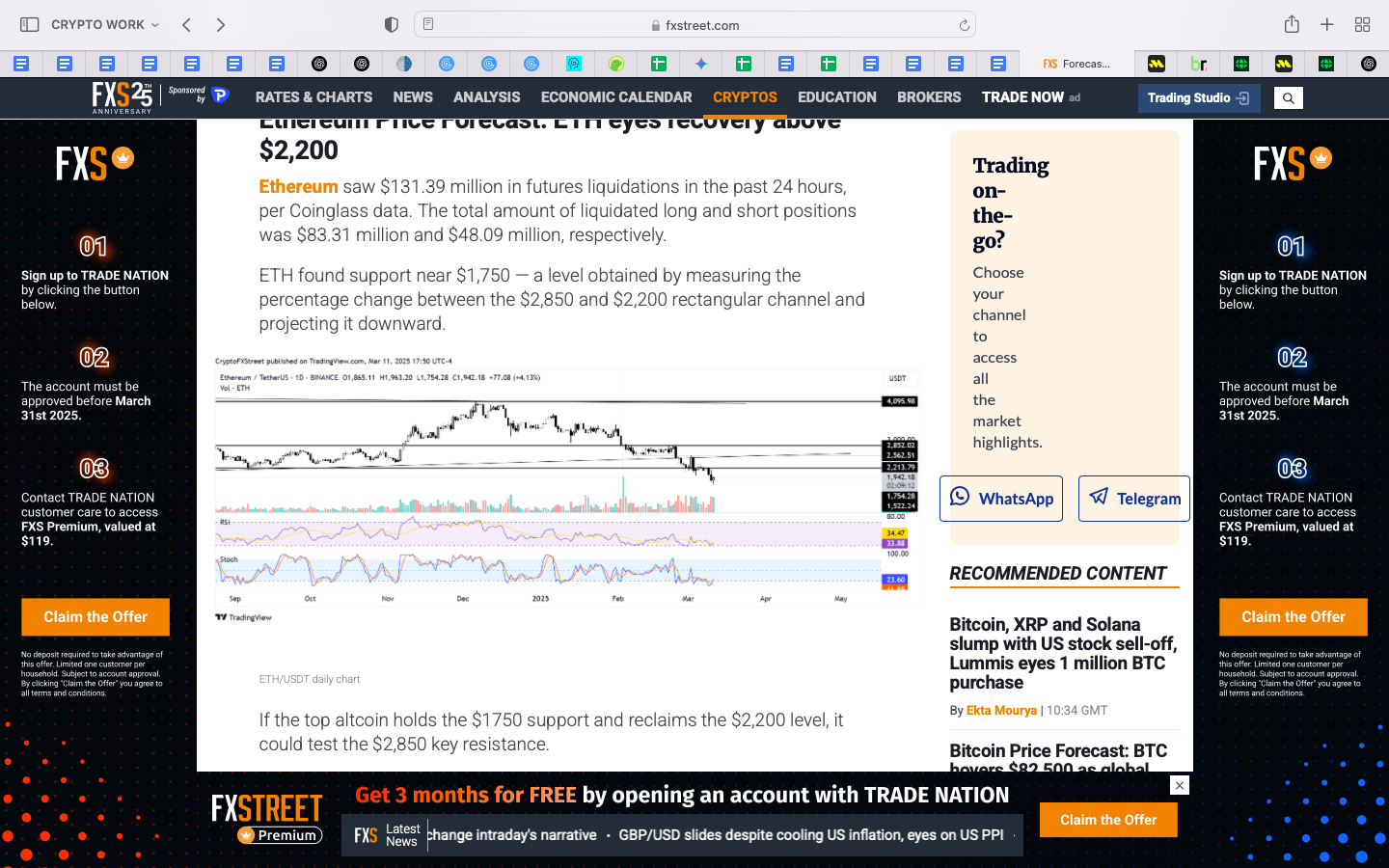1389x868 pixels.
Task: Claim the Offer in the right ad
Action: 1294,617
